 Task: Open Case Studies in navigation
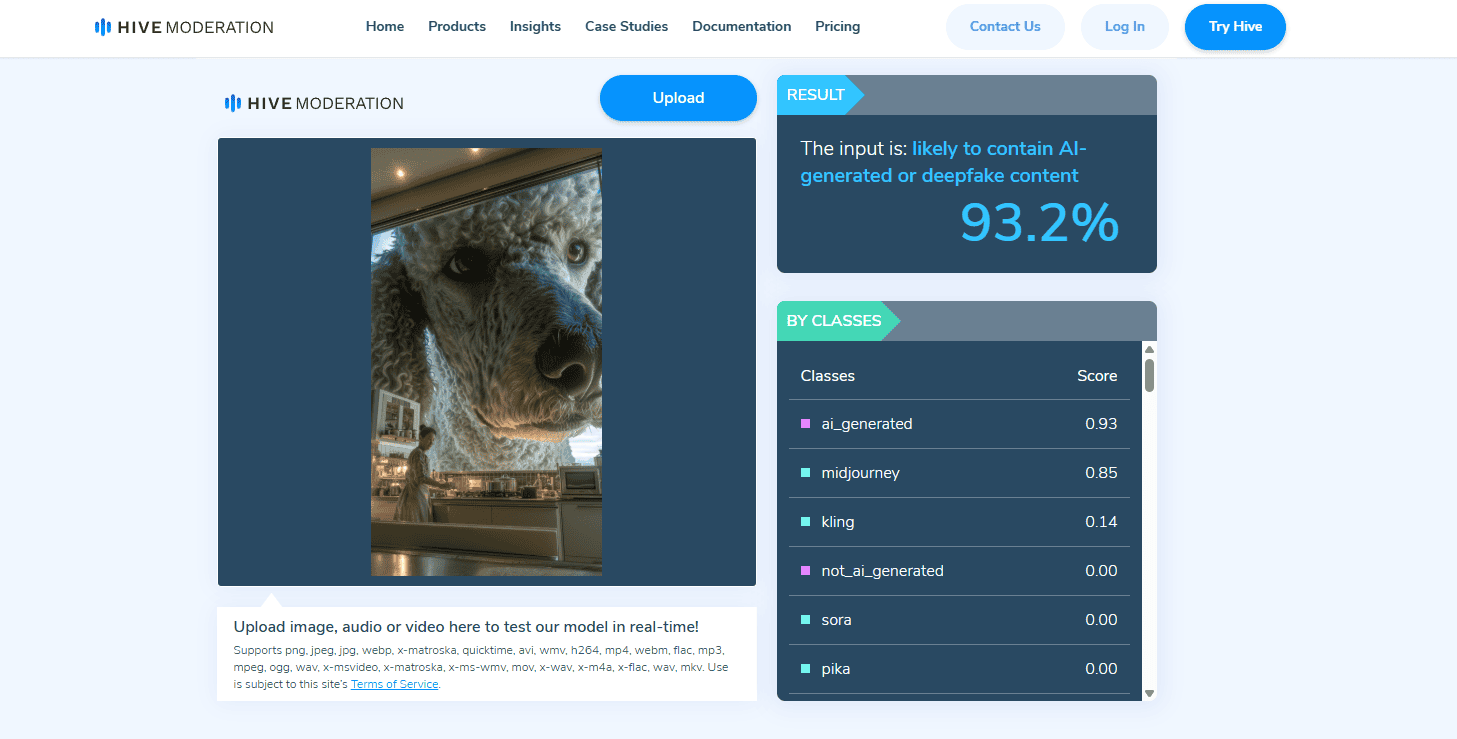click(626, 27)
